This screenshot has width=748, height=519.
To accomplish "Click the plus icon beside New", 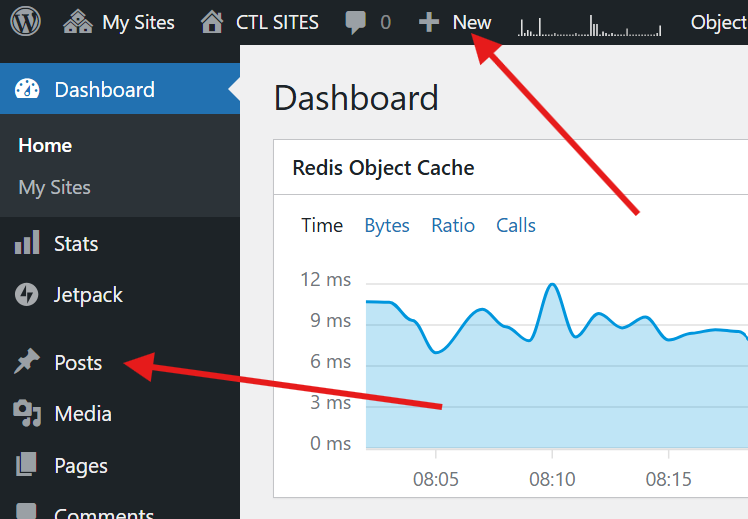I will pos(429,22).
